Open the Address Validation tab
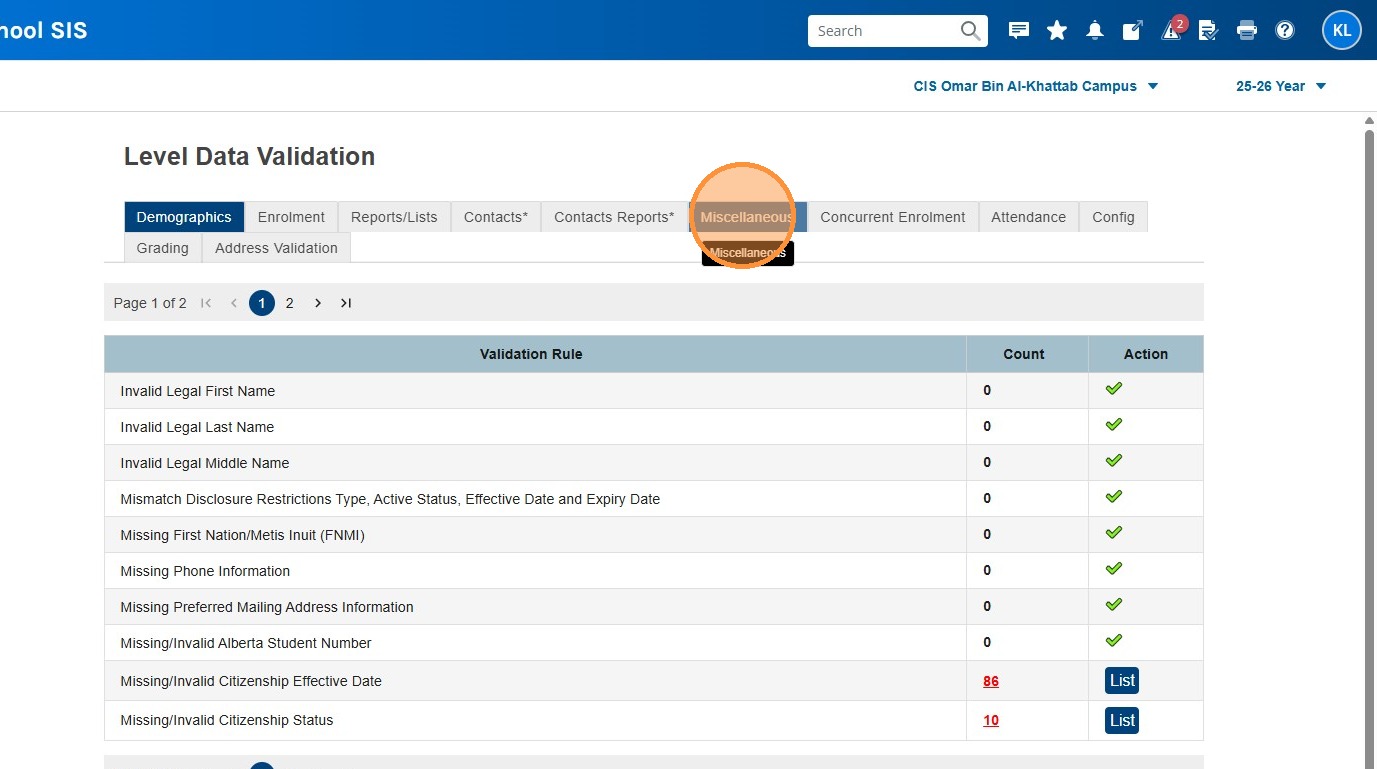1377x769 pixels. (x=276, y=248)
